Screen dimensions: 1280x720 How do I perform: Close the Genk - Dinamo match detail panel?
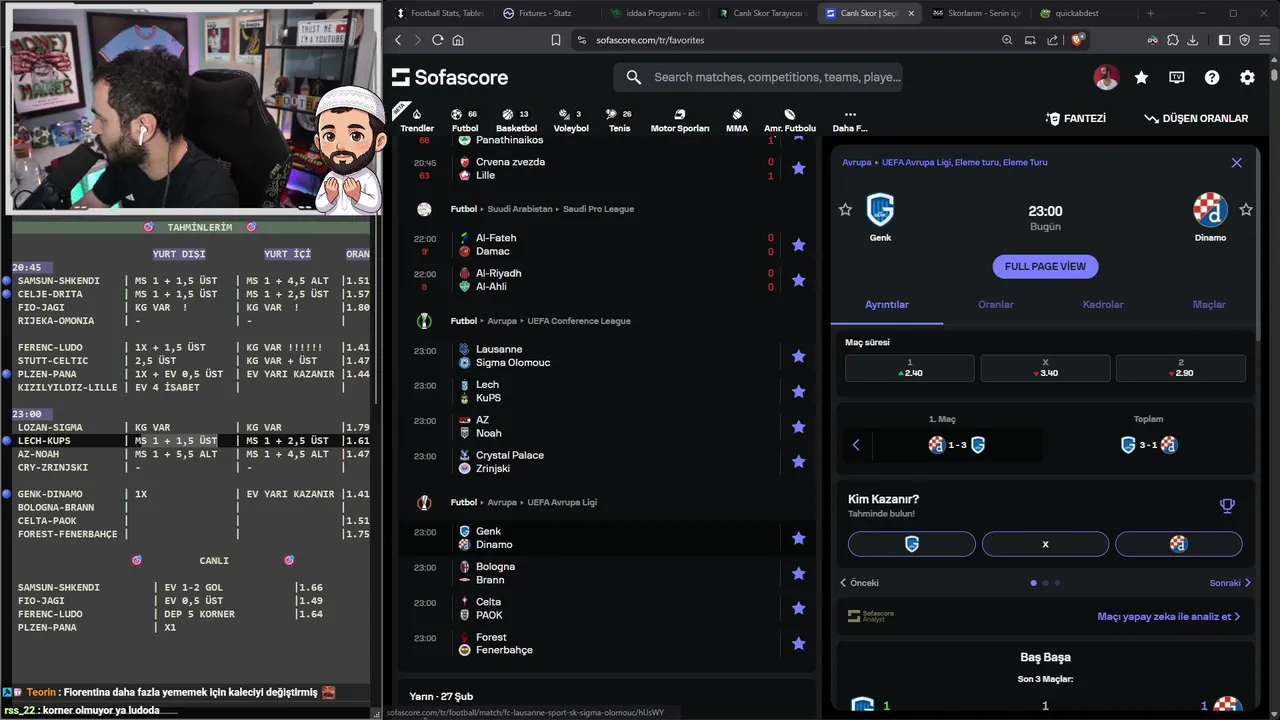(1237, 162)
